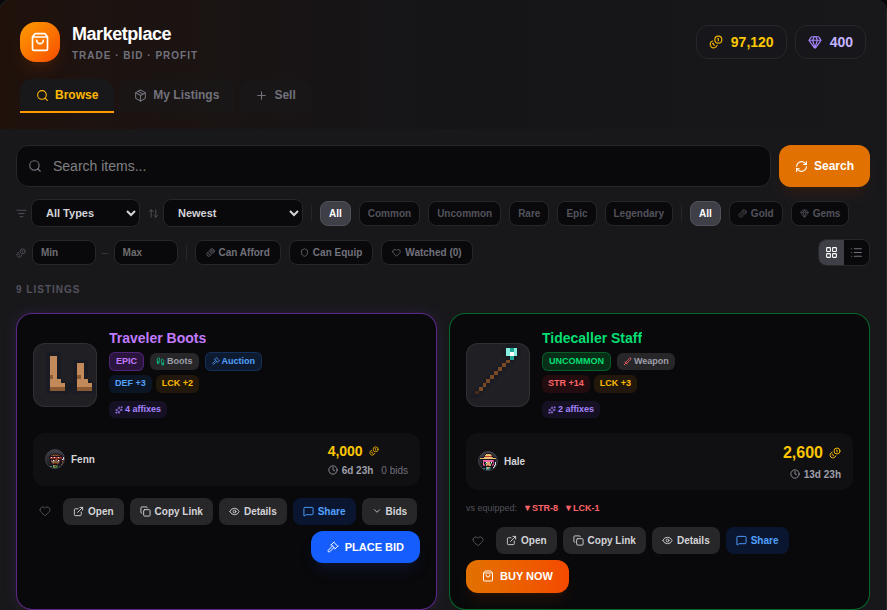887x610 pixels.
Task: Click the Weapon tag on Tidecaller Staff
Action: pyautogui.click(x=645, y=361)
